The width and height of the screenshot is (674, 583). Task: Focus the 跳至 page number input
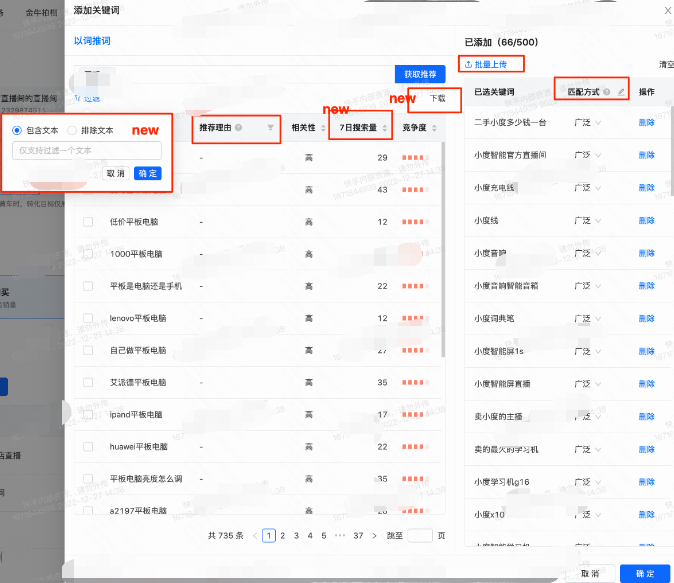click(420, 536)
